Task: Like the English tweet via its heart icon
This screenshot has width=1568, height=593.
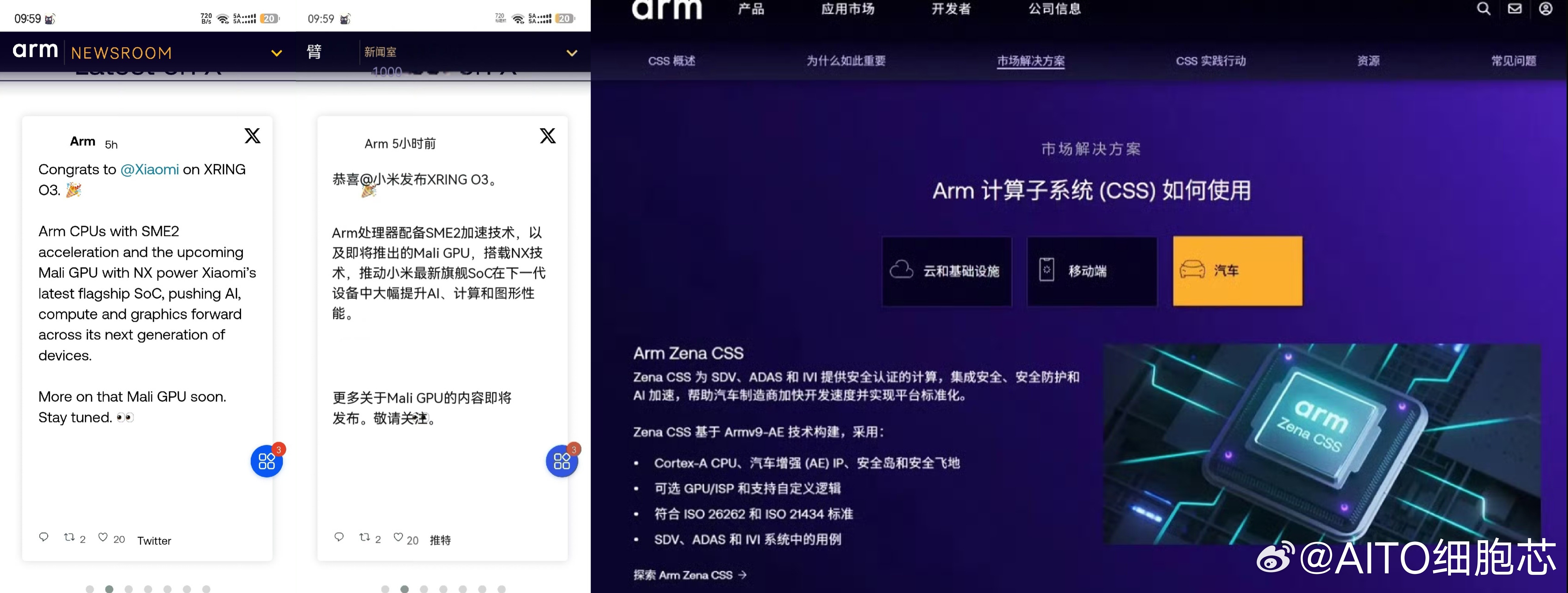Action: (103, 537)
